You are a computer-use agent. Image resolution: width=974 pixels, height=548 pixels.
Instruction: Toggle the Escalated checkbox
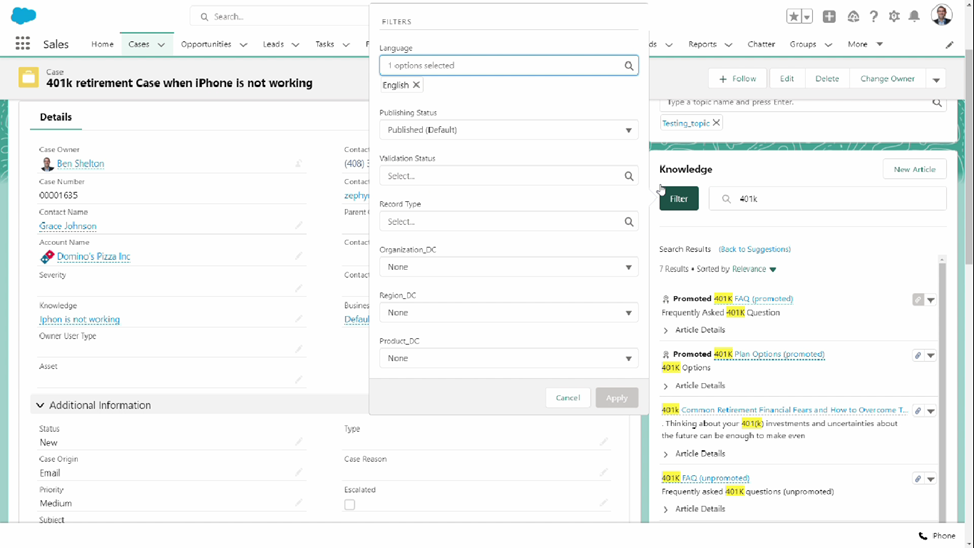(x=349, y=505)
